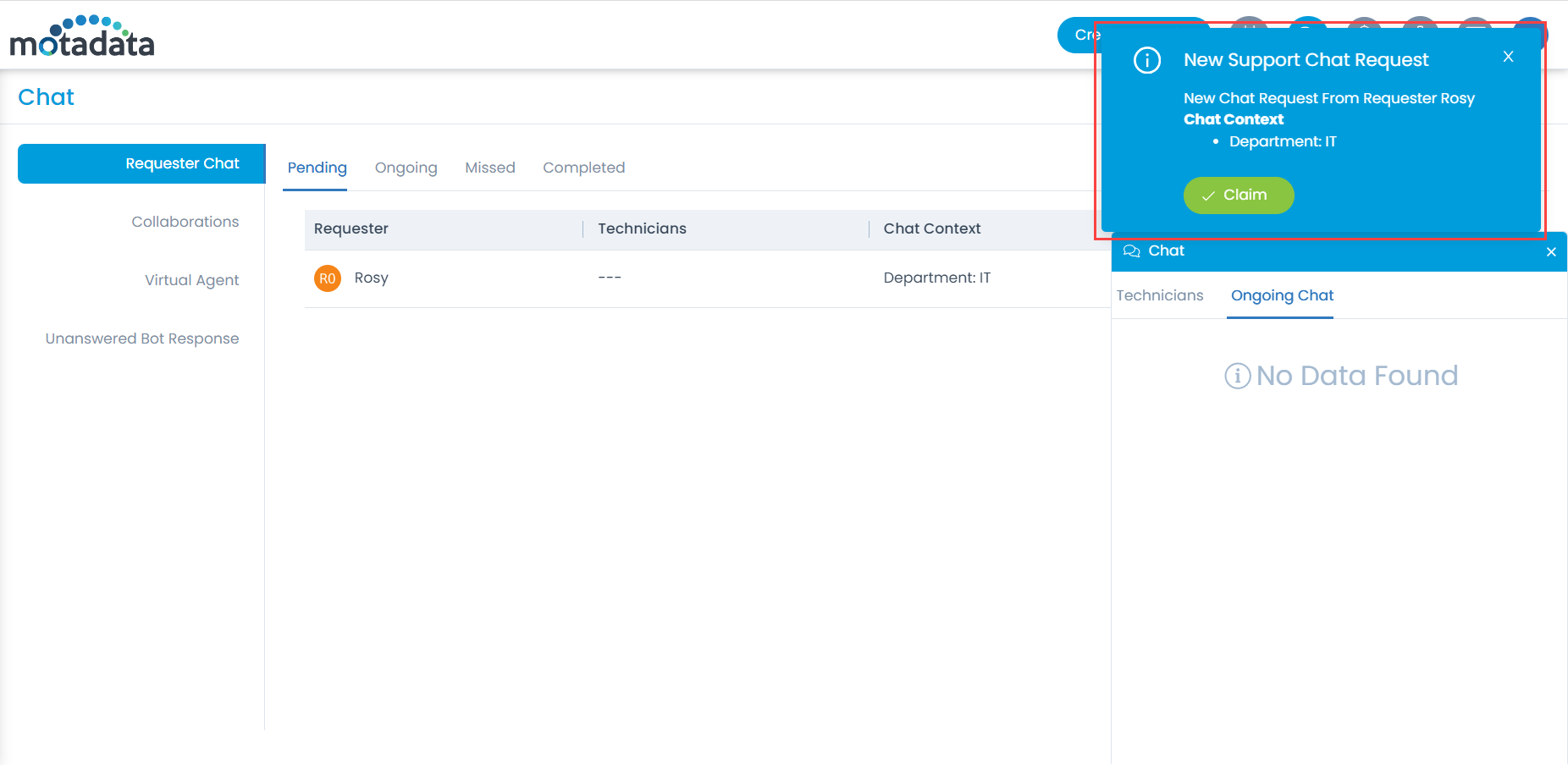The image size is (1568, 765).
Task: Click the info icon in the notification
Action: (x=1147, y=61)
